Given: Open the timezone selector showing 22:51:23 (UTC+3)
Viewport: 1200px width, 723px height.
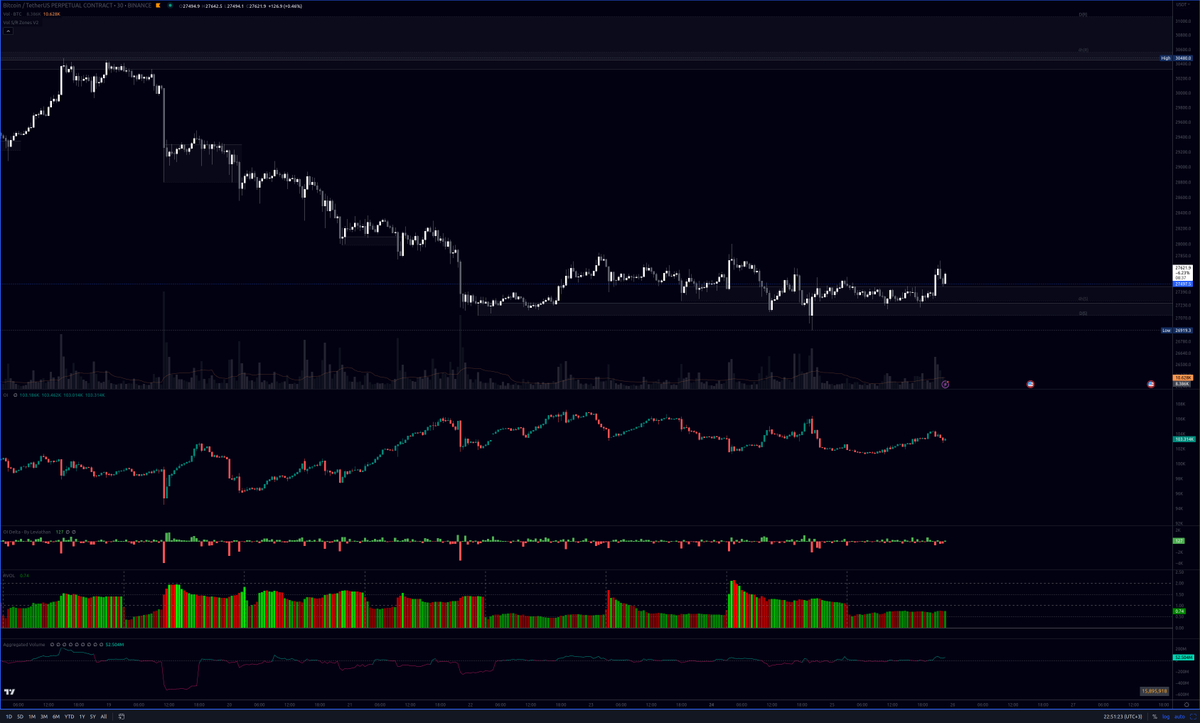Looking at the screenshot, I should pos(1122,716).
